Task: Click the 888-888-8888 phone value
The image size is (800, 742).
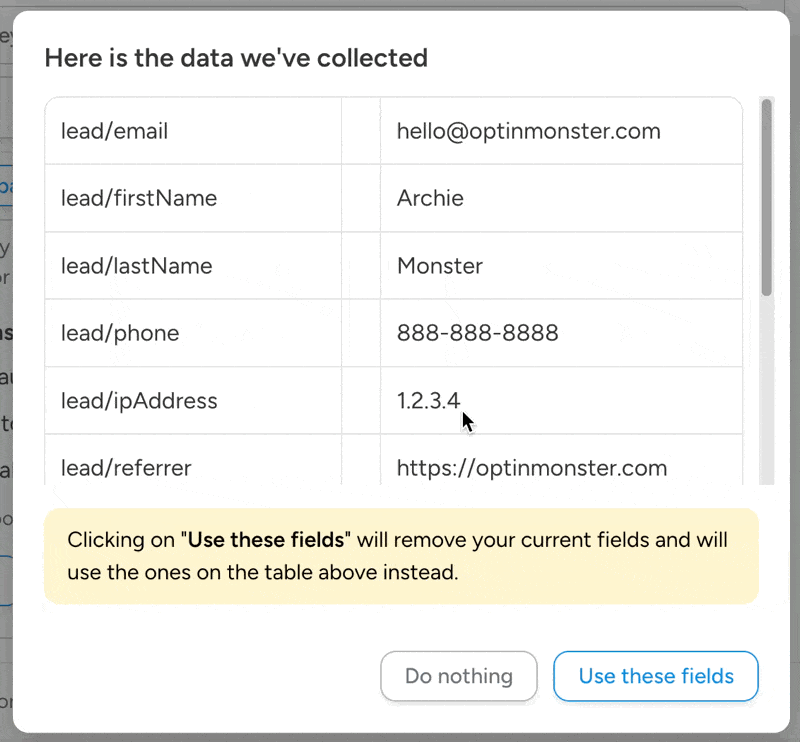Action: pos(477,333)
